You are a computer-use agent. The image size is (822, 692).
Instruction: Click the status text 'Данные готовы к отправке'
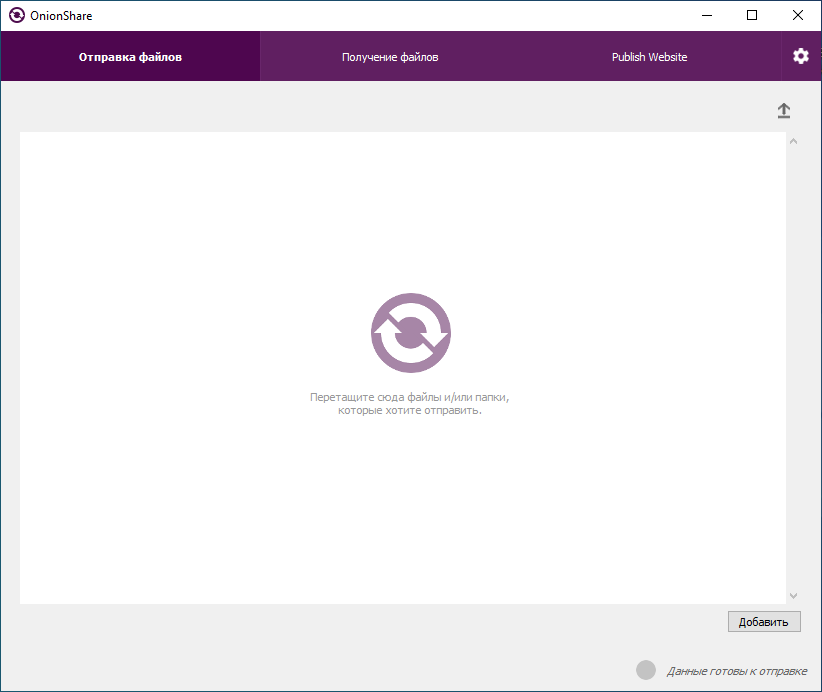(737, 671)
